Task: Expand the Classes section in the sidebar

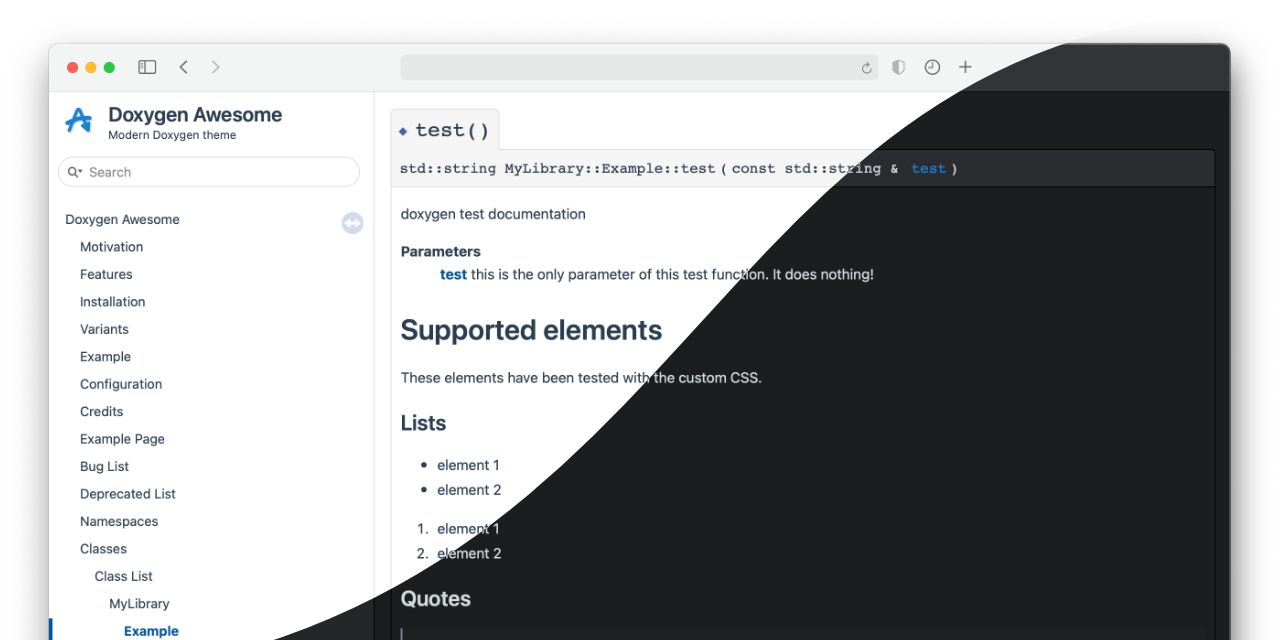Action: (x=103, y=548)
